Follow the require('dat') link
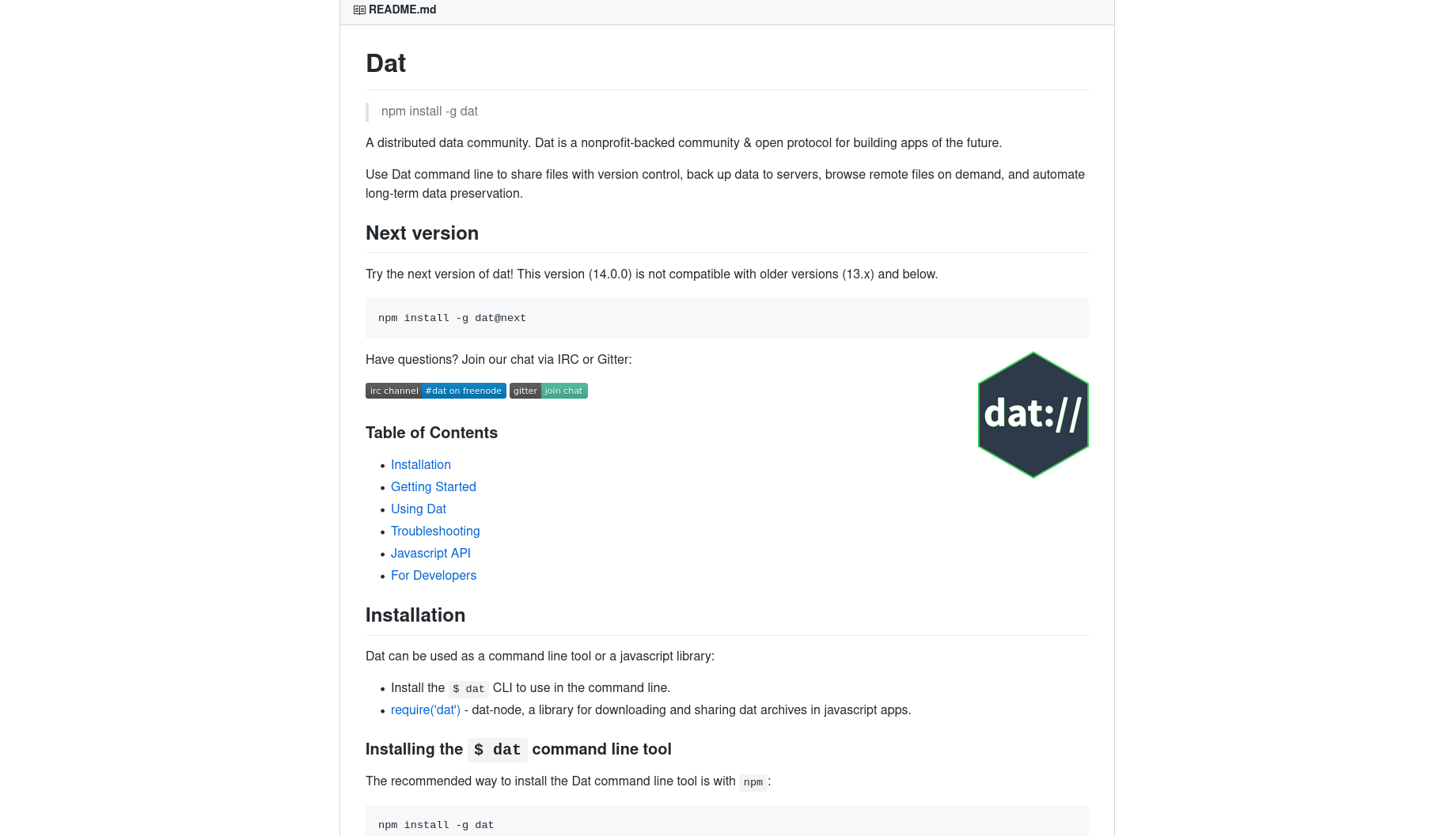Viewport: 1456px width, 836px height. click(x=426, y=710)
